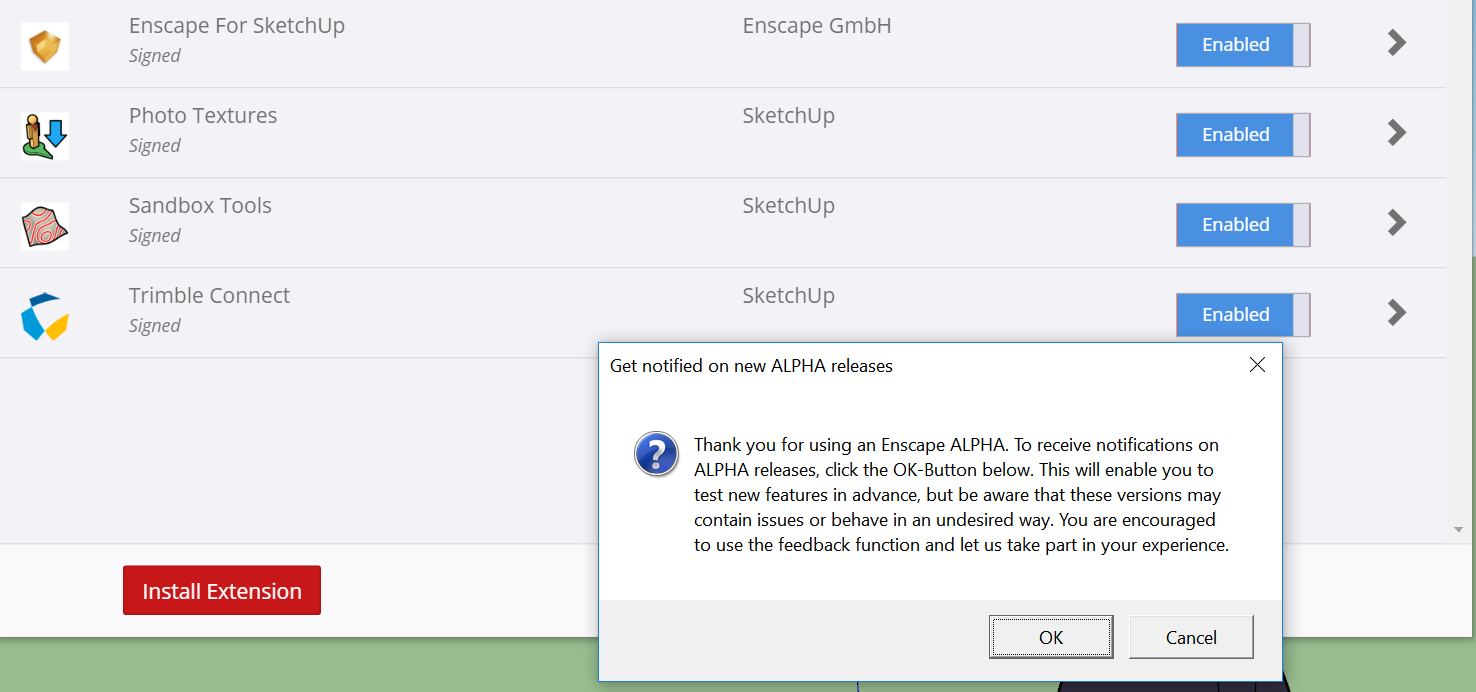This screenshot has width=1476, height=692.
Task: Click the Enscape GmbH author text
Action: pos(817,26)
